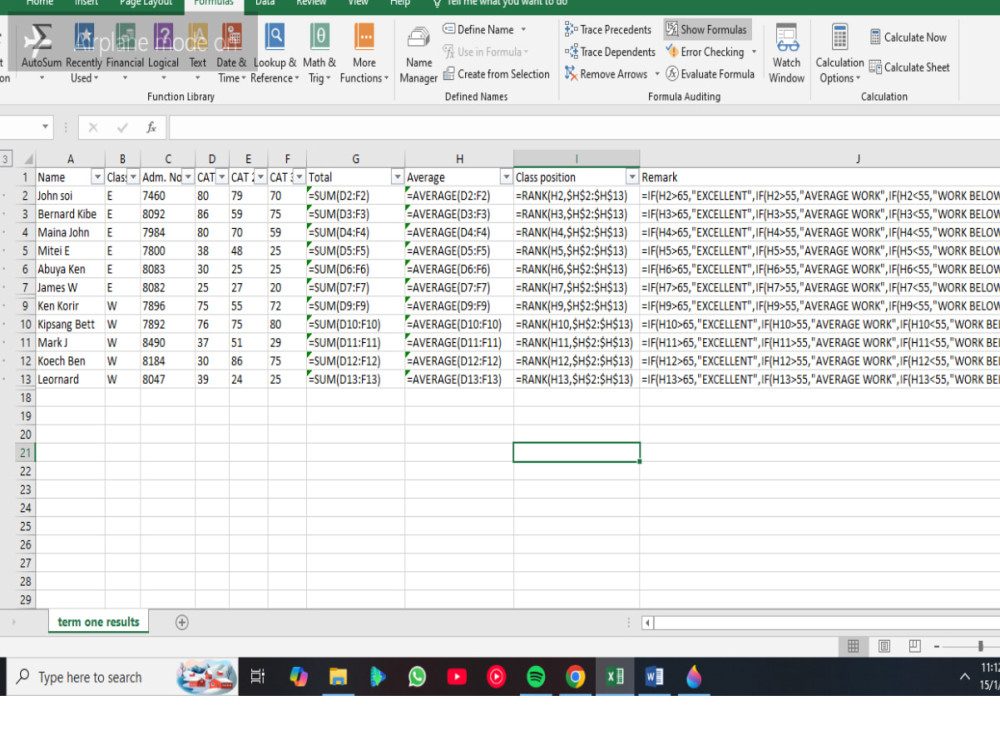Open Word from the taskbar
This screenshot has width=1000, height=750.
click(654, 677)
